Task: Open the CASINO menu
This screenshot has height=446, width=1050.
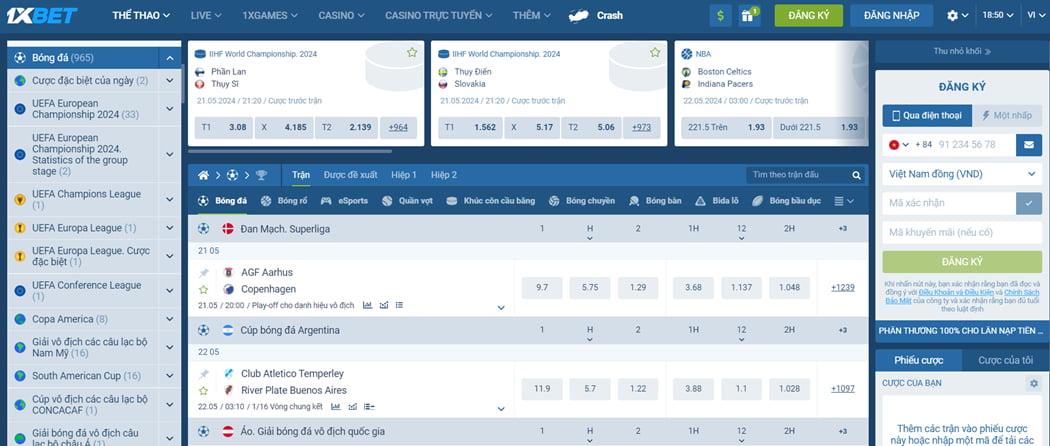Action: 341,15
